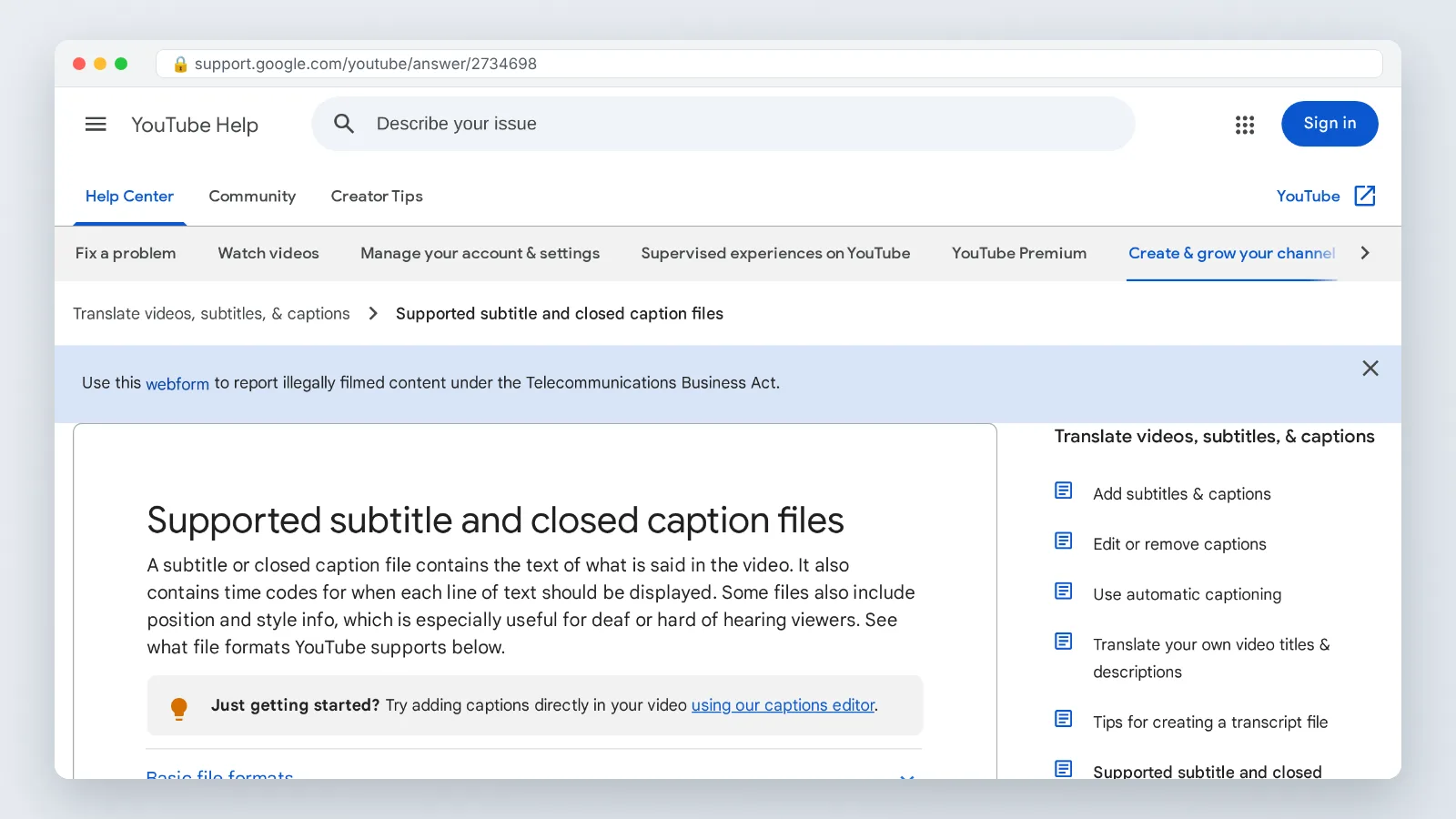Expand the Basic file formats section
This screenshot has width=1456, height=819.
(534, 773)
